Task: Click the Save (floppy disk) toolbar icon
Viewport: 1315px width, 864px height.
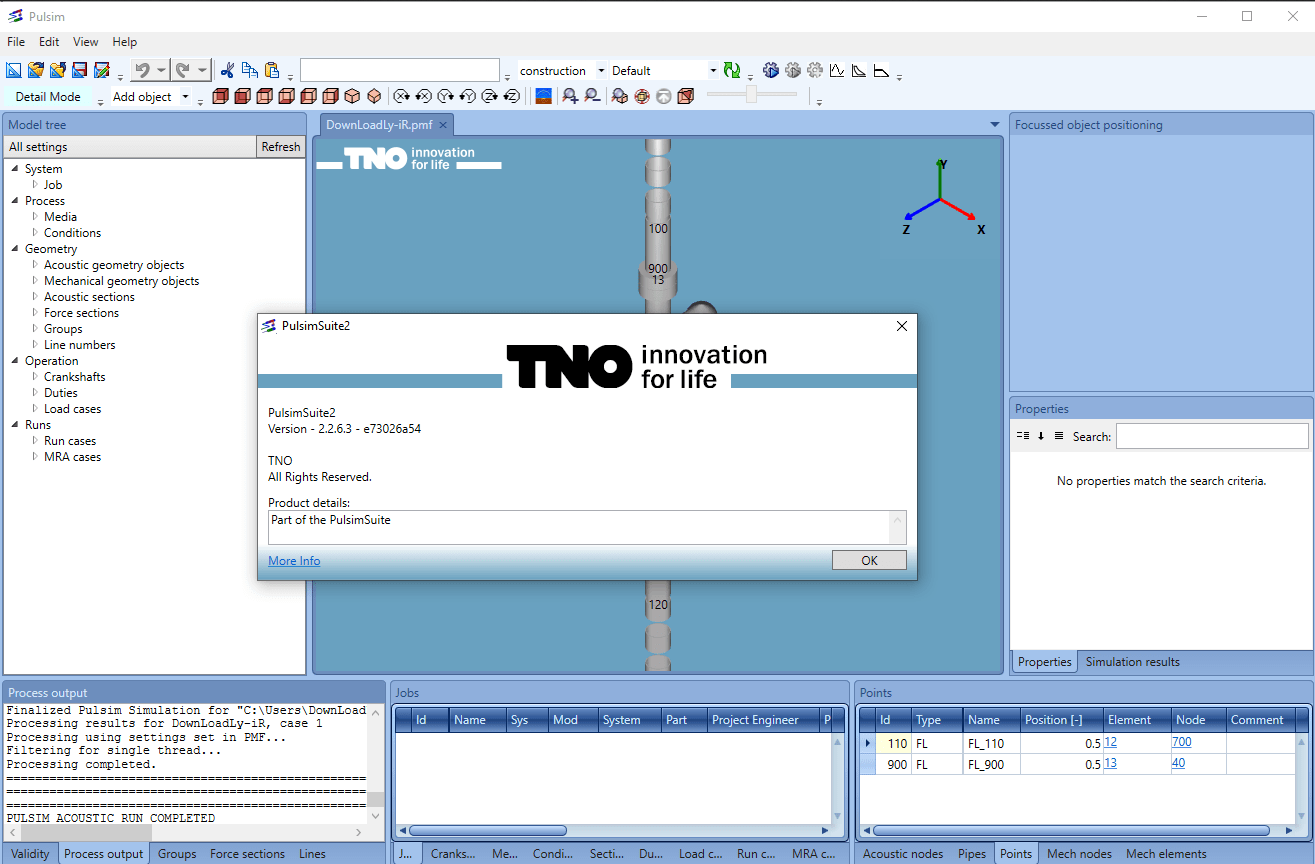Action: [79, 70]
